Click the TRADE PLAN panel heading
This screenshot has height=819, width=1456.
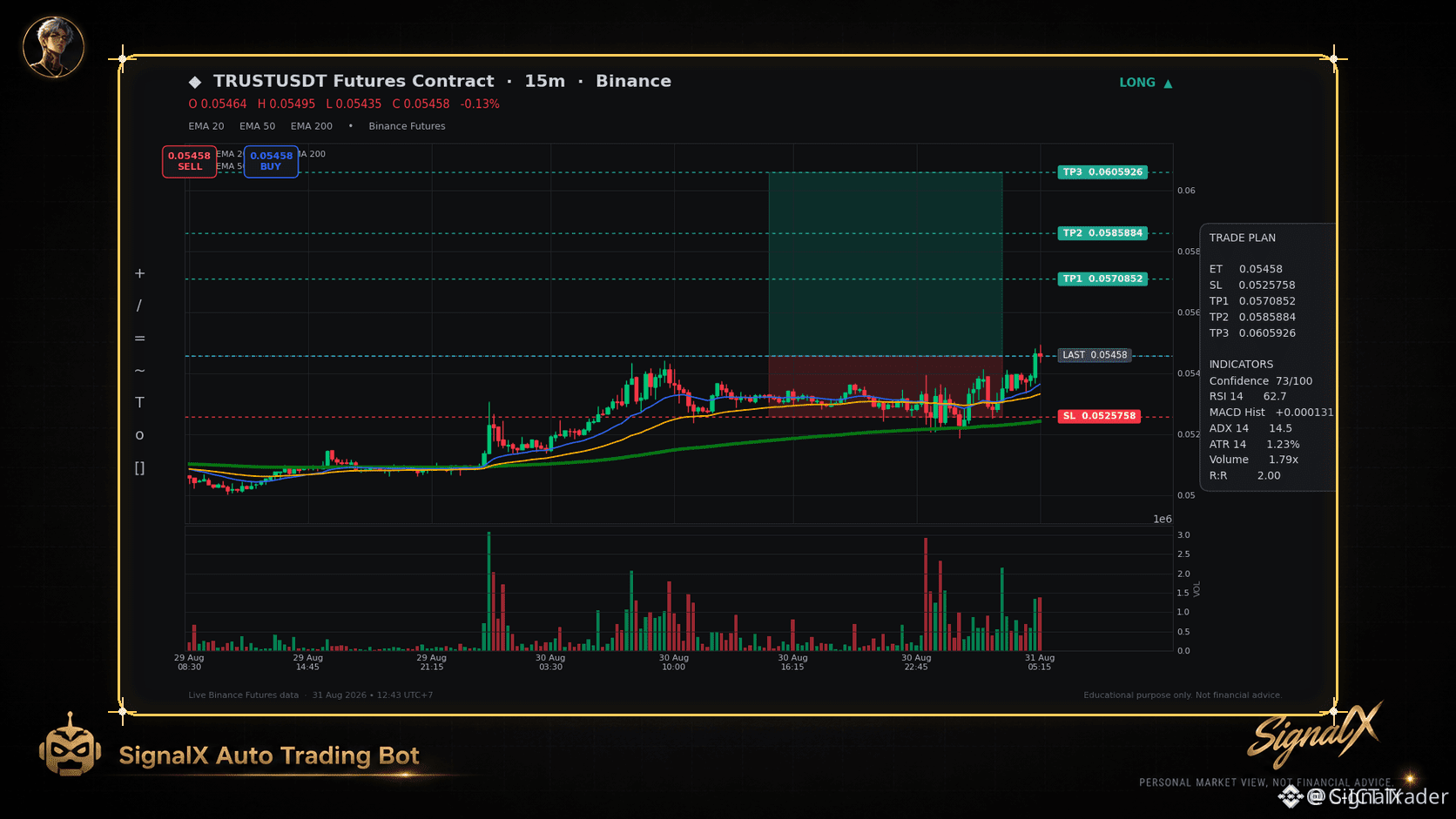pos(1243,238)
